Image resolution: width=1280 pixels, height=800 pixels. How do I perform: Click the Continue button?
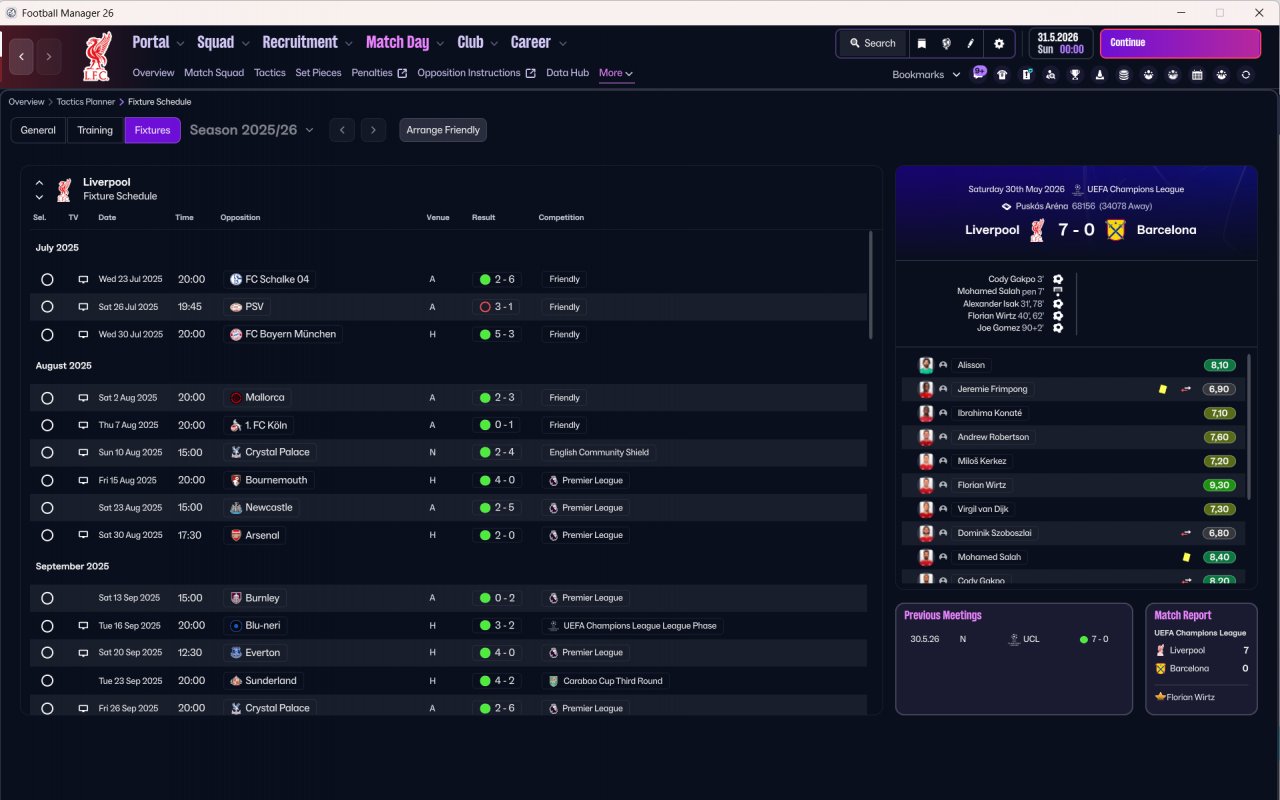[1180, 43]
